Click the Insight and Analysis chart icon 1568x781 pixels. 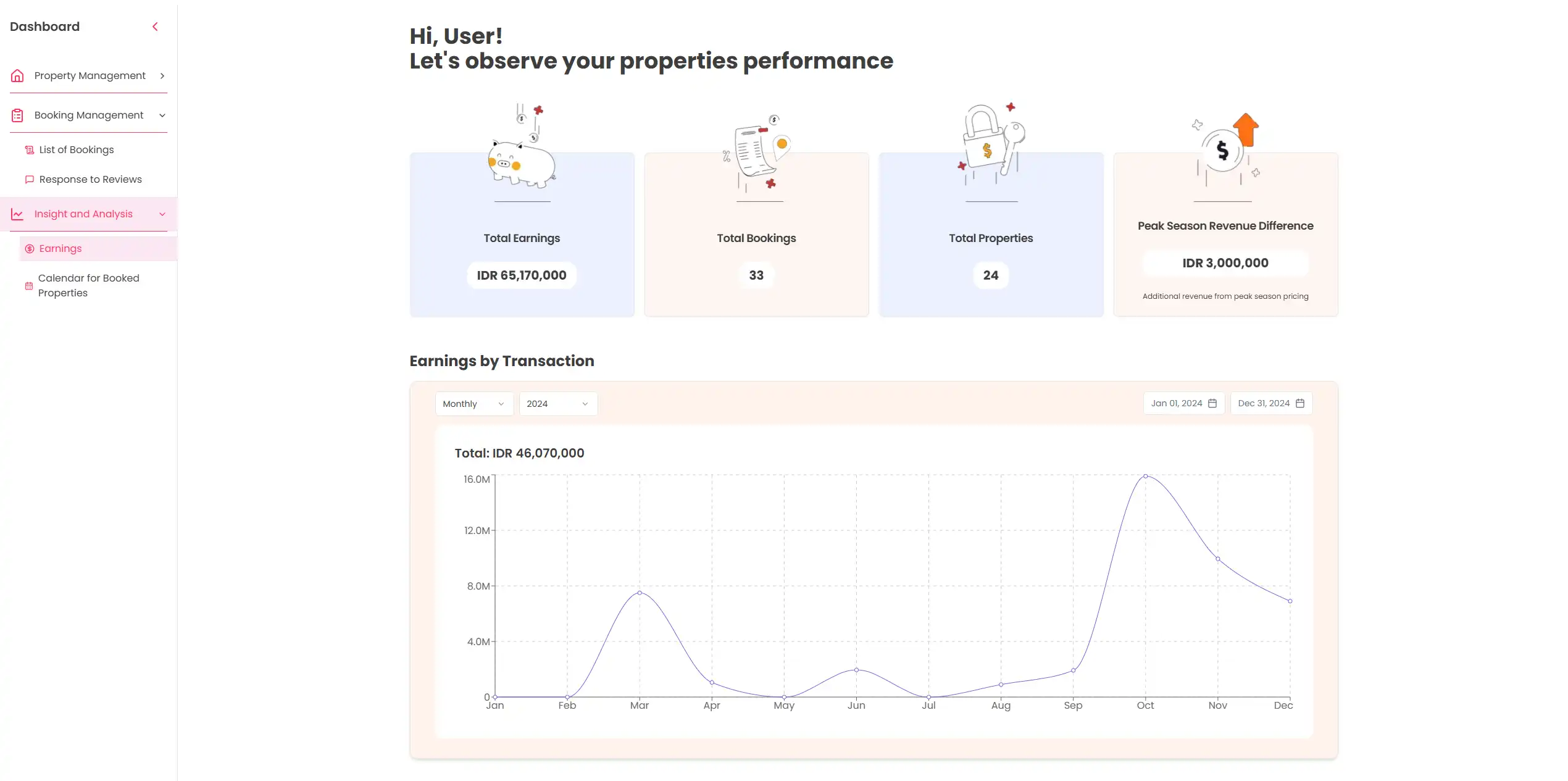(17, 214)
